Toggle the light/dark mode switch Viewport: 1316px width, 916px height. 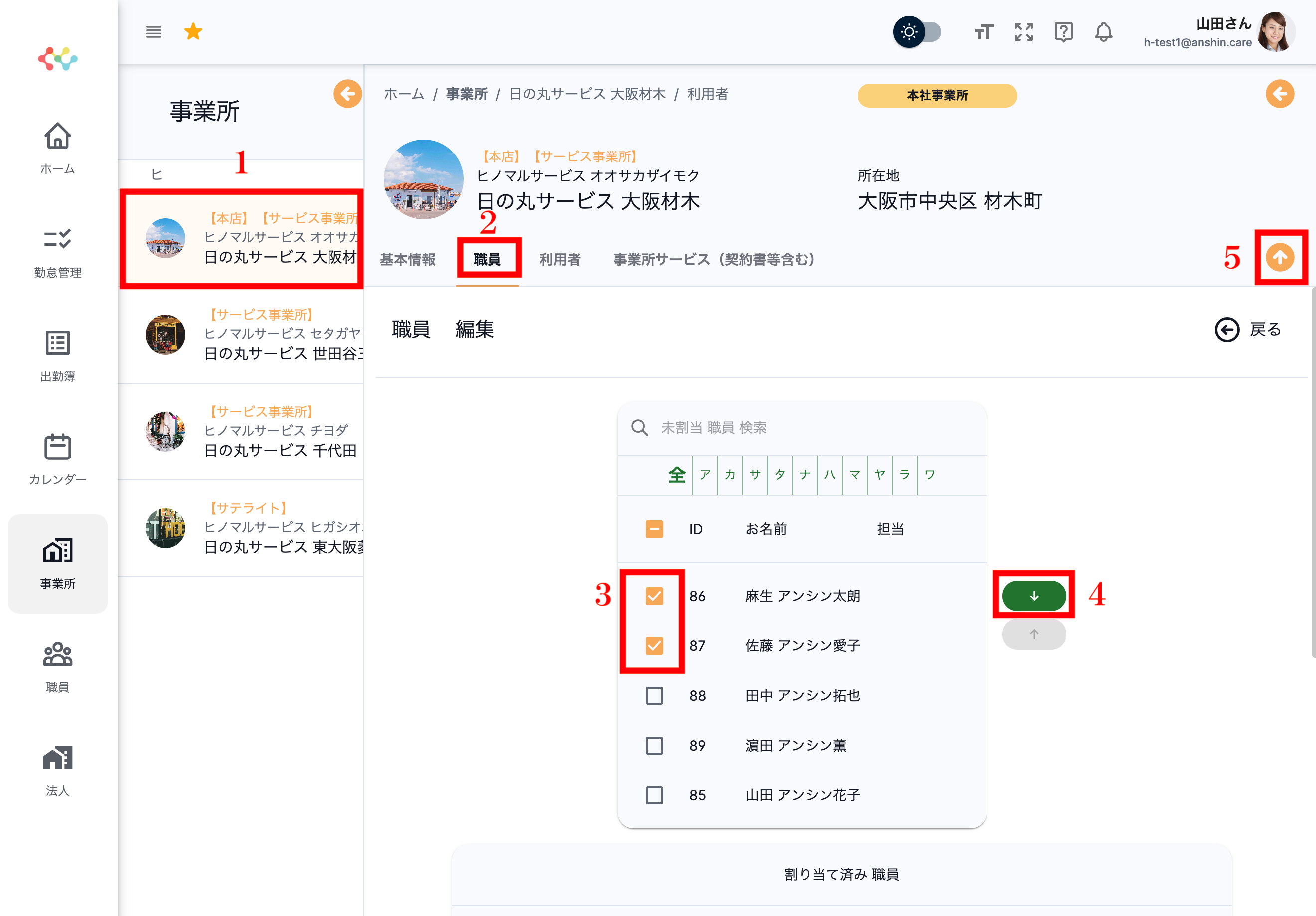(x=917, y=32)
